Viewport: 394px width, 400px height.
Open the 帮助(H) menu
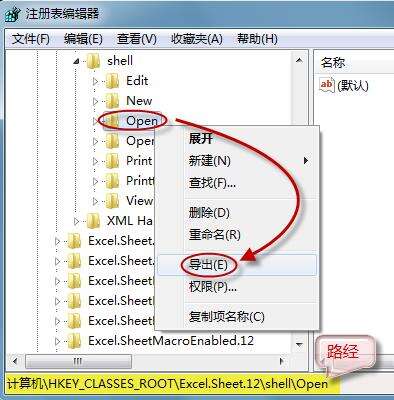[257, 39]
